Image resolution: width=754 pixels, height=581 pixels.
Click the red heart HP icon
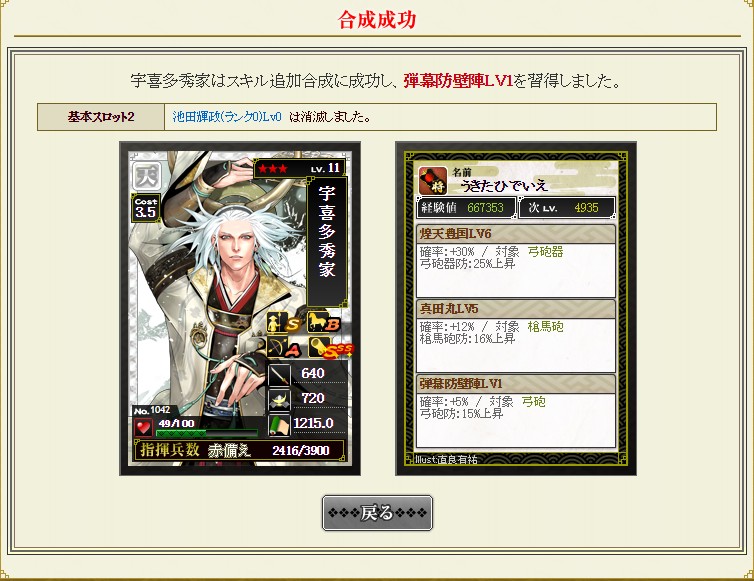pyautogui.click(x=143, y=427)
